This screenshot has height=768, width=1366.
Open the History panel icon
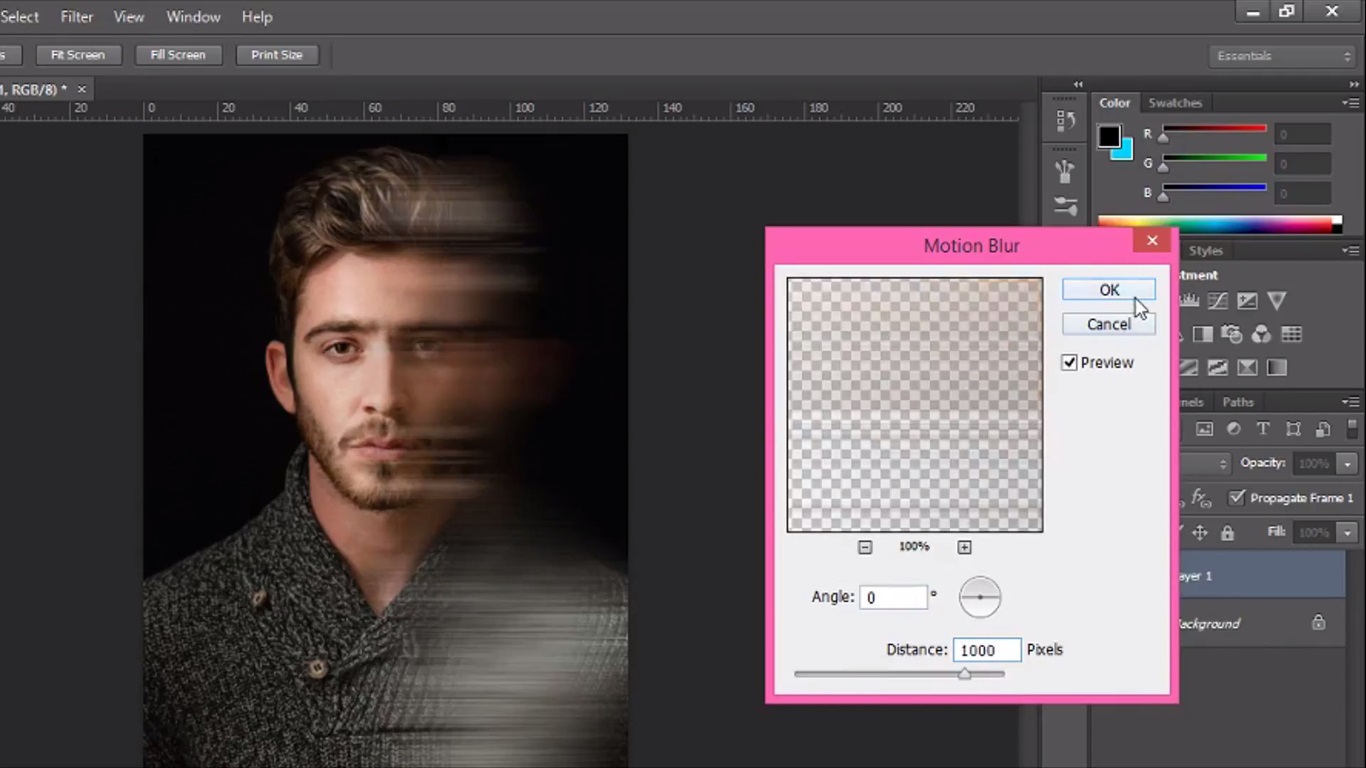(x=1065, y=120)
